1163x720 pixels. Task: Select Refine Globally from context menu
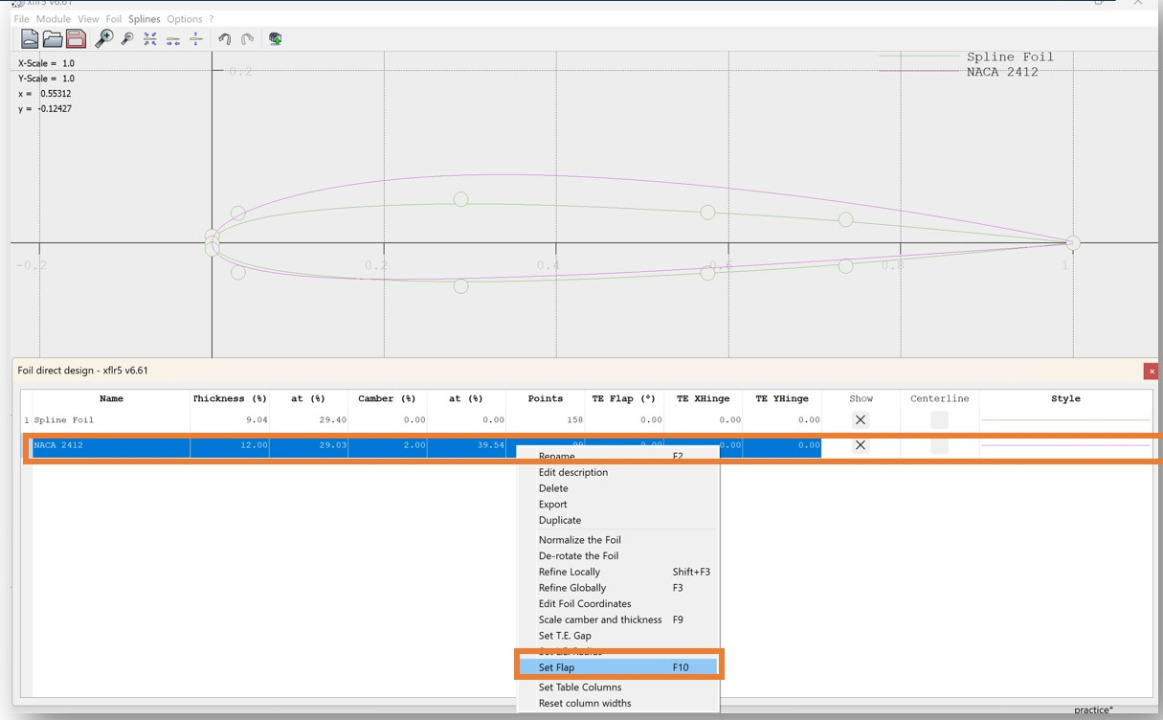pyautogui.click(x=572, y=588)
